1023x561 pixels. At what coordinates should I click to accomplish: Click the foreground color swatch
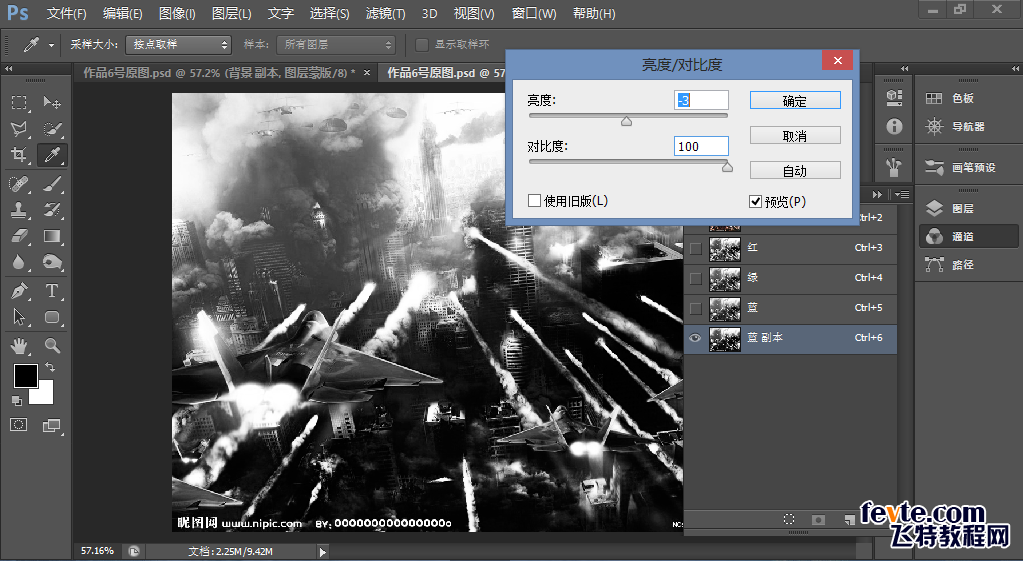[26, 375]
